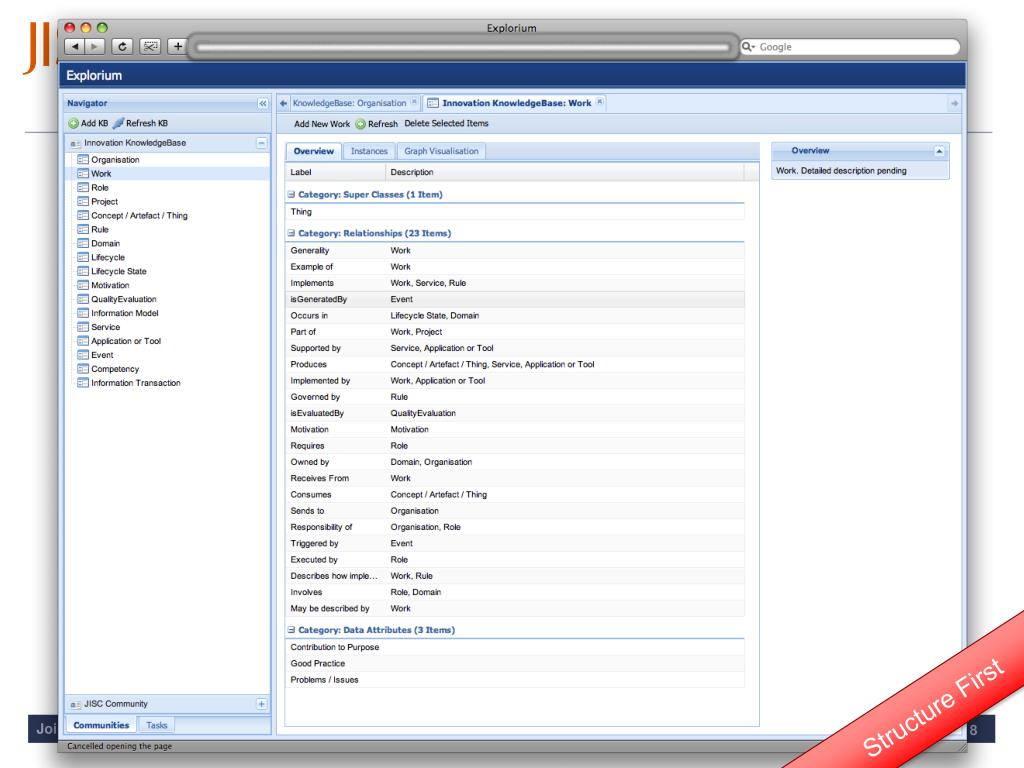Collapse Category: Relationships group
This screenshot has width=1024, height=768.
[x=291, y=233]
